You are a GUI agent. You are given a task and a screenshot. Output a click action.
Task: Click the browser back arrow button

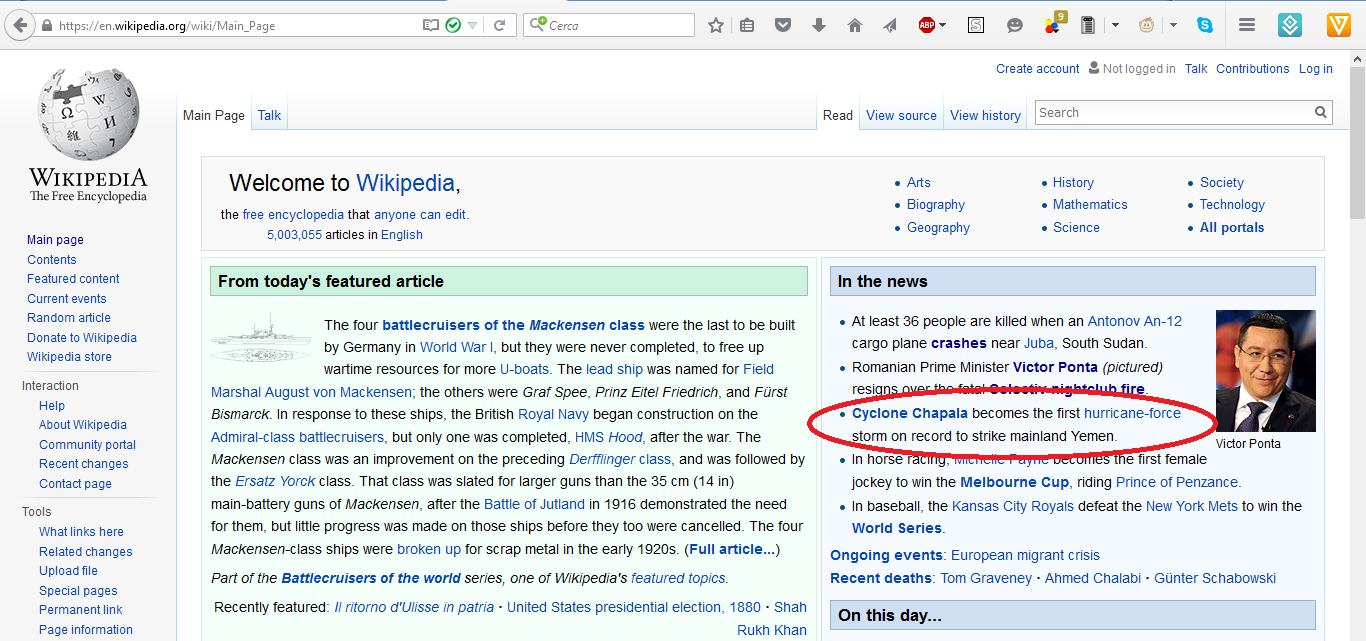coord(19,25)
